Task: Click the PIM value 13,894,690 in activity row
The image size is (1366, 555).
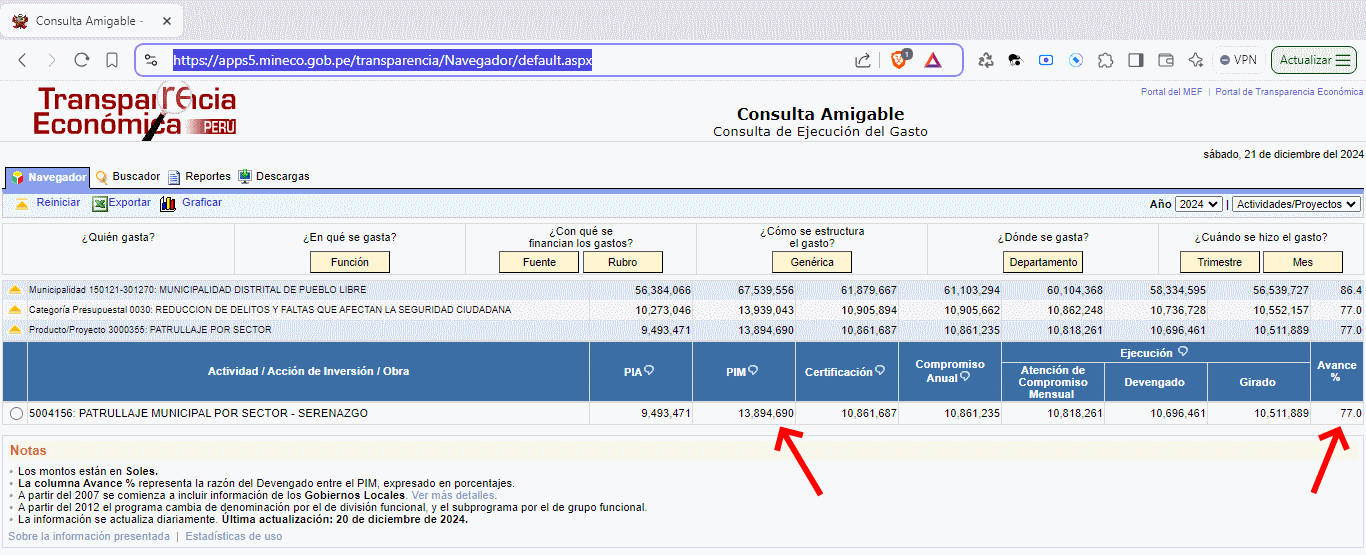Action: tap(766, 413)
